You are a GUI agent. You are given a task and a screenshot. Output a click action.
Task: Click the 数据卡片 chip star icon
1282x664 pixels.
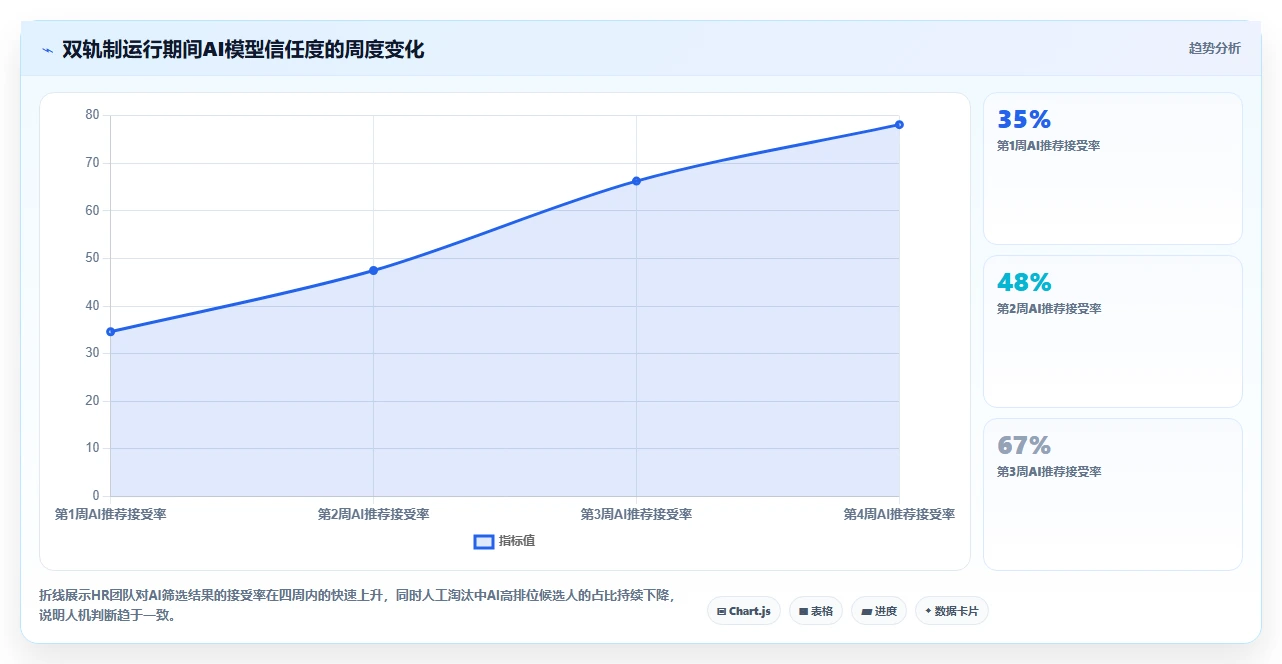coord(928,611)
